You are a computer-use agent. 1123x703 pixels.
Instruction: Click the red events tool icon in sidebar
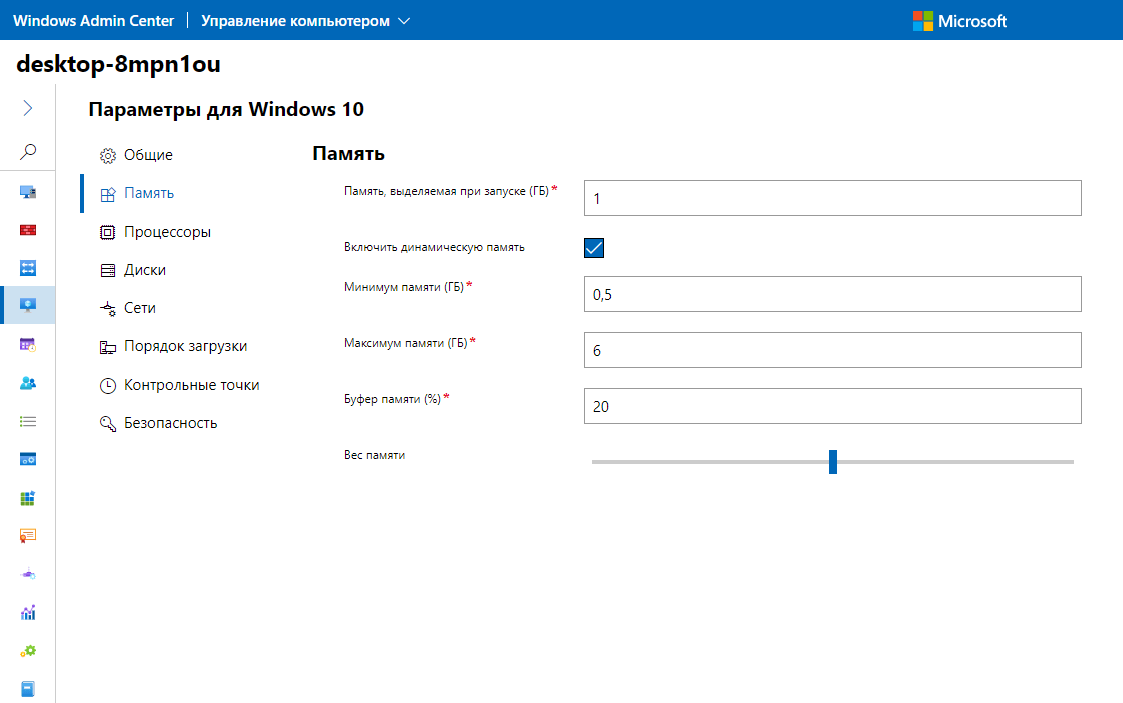(28, 228)
